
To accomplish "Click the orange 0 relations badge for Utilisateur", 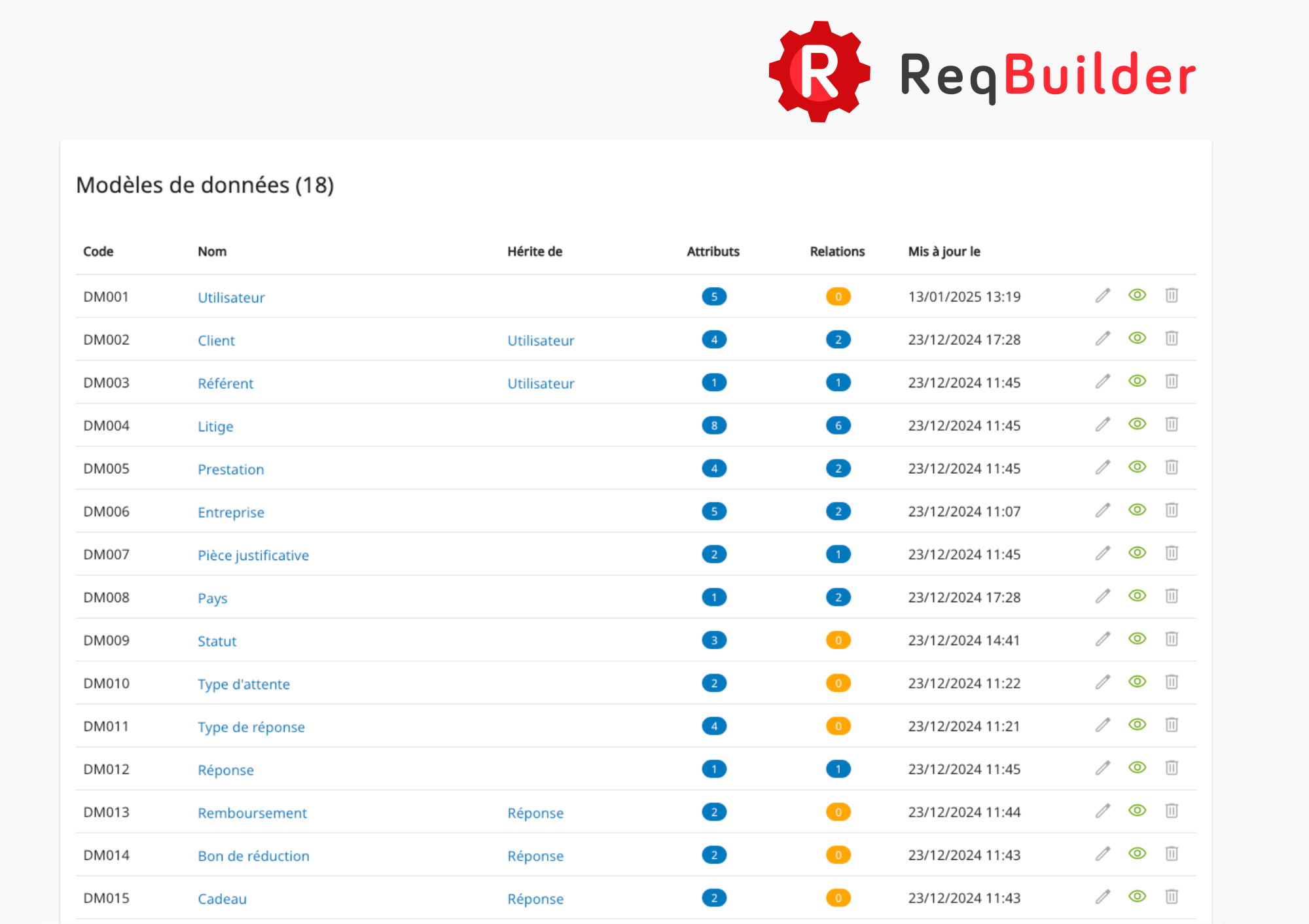I will click(838, 296).
